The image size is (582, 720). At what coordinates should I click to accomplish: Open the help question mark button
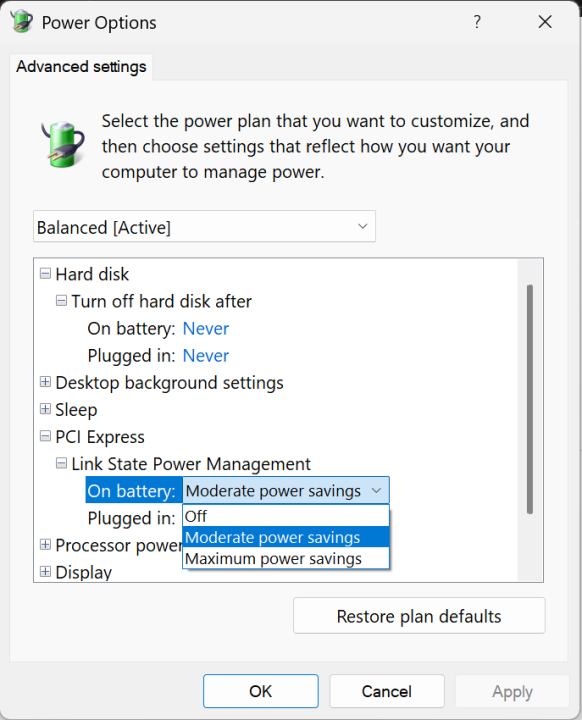(477, 22)
